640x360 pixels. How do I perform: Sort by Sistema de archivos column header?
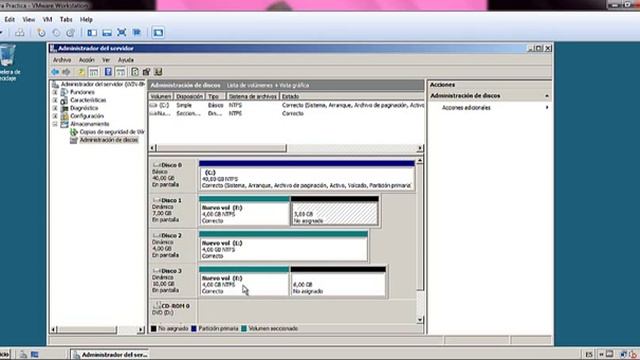pyautogui.click(x=252, y=96)
